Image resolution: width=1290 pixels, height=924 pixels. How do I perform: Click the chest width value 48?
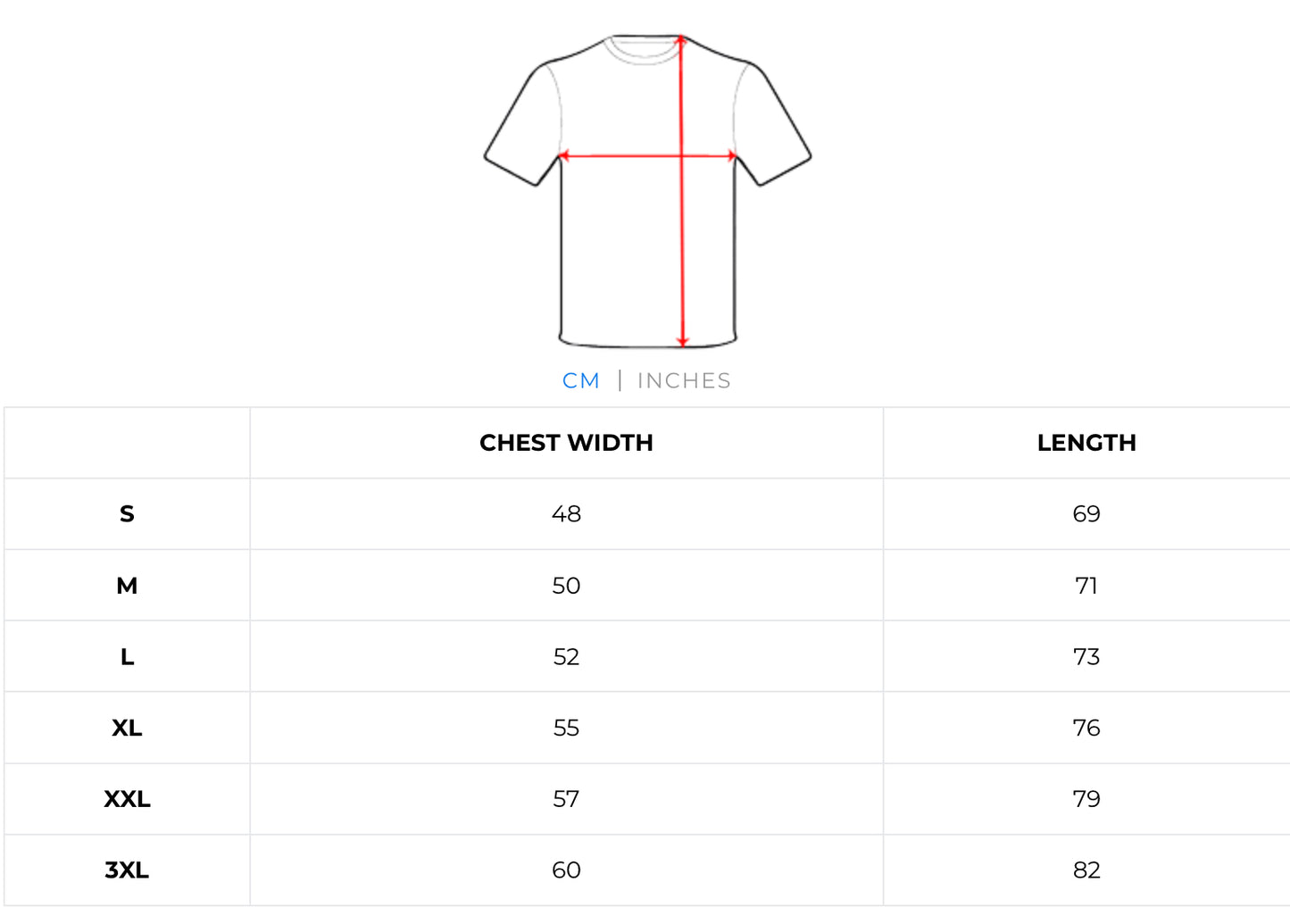coord(566,514)
